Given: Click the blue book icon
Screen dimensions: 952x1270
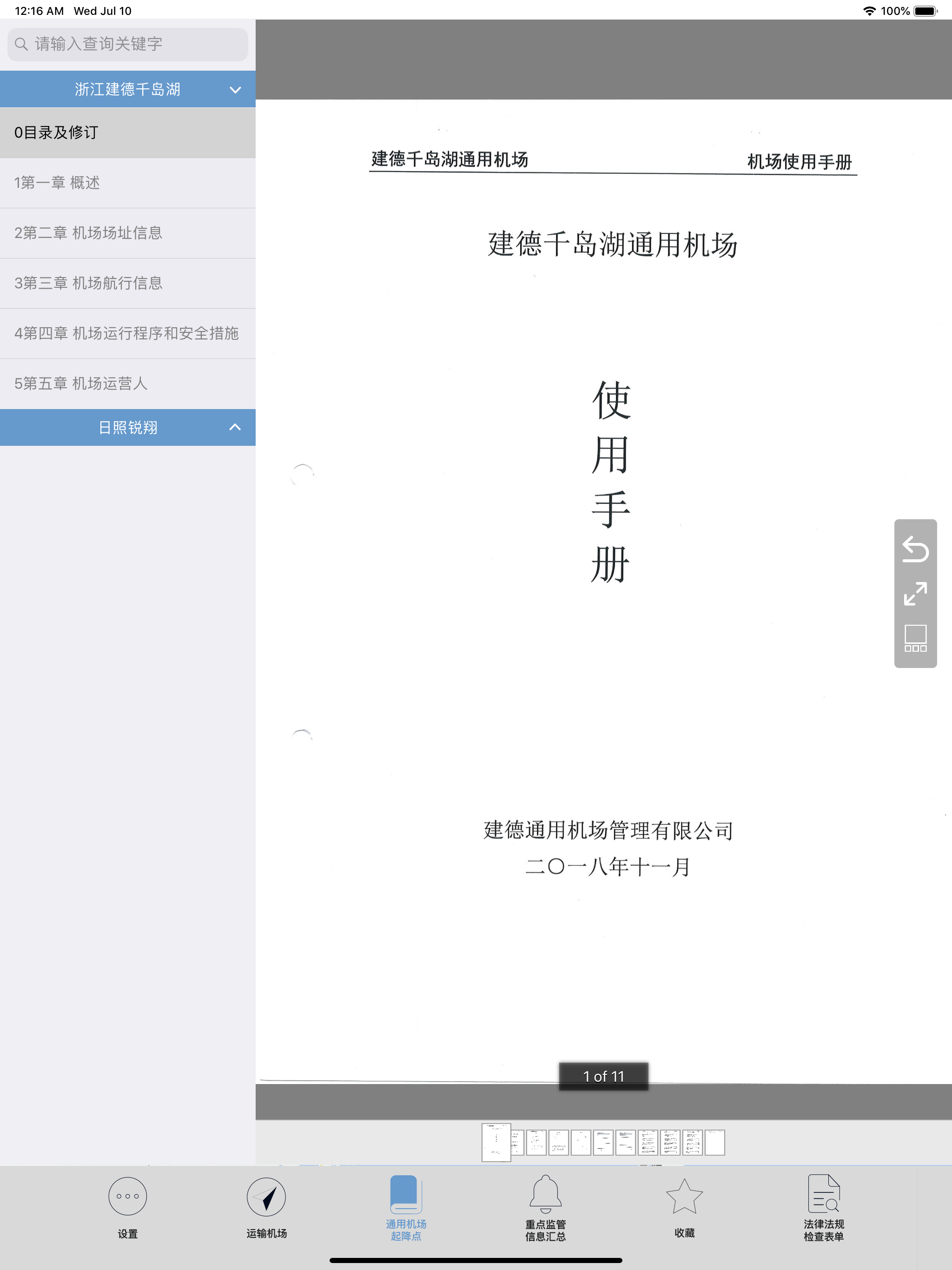Looking at the screenshot, I should coord(406,1194).
